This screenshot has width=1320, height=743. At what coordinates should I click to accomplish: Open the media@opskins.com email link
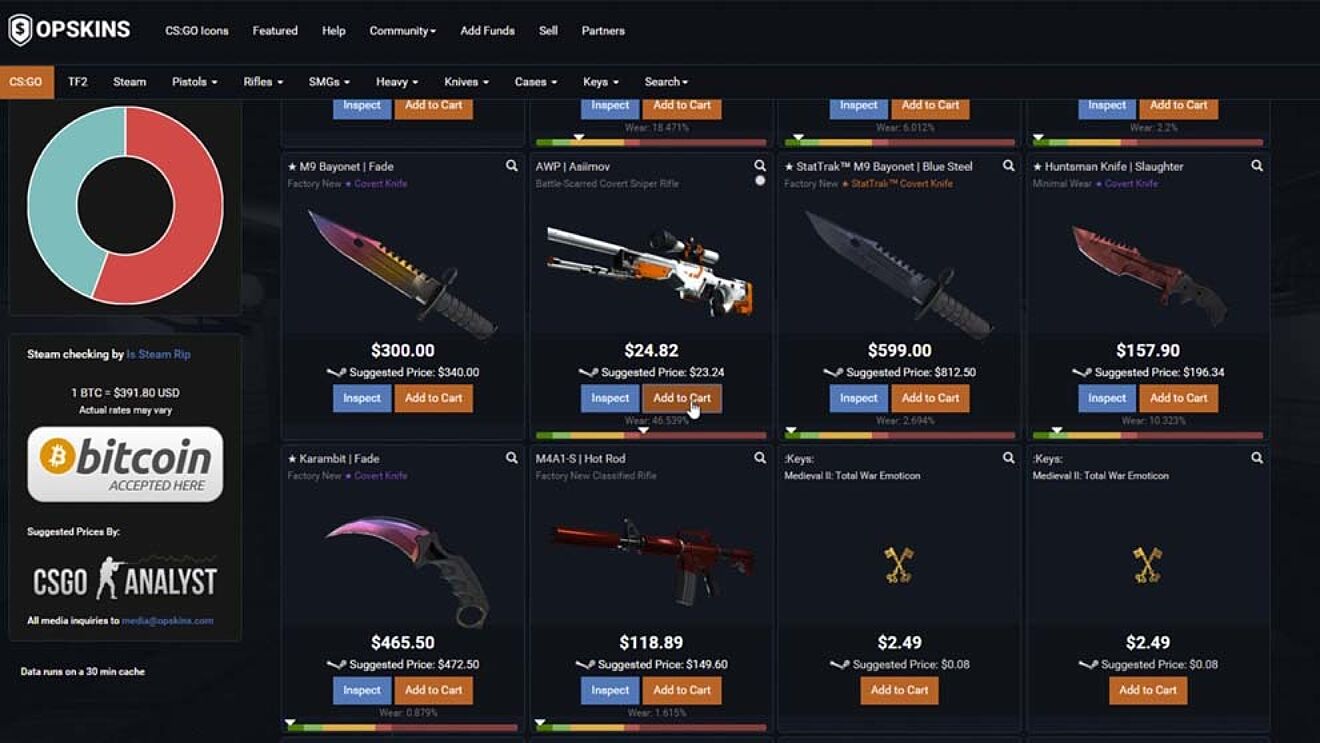(168, 621)
